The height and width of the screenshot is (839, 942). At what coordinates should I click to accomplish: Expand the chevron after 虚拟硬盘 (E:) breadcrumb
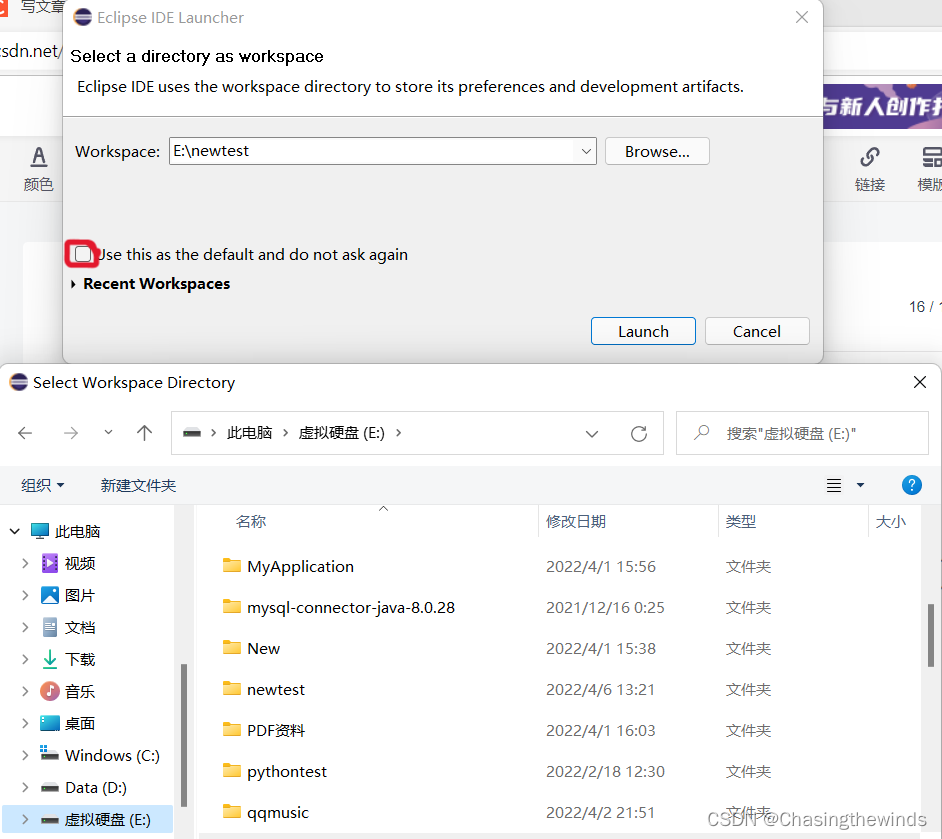coord(398,433)
